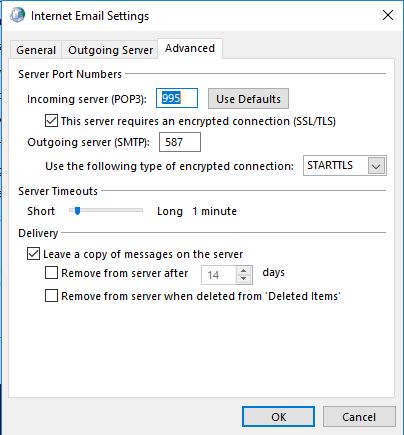
Task: Check Remove when deleted from 'Deleted Items'
Action: point(51,296)
